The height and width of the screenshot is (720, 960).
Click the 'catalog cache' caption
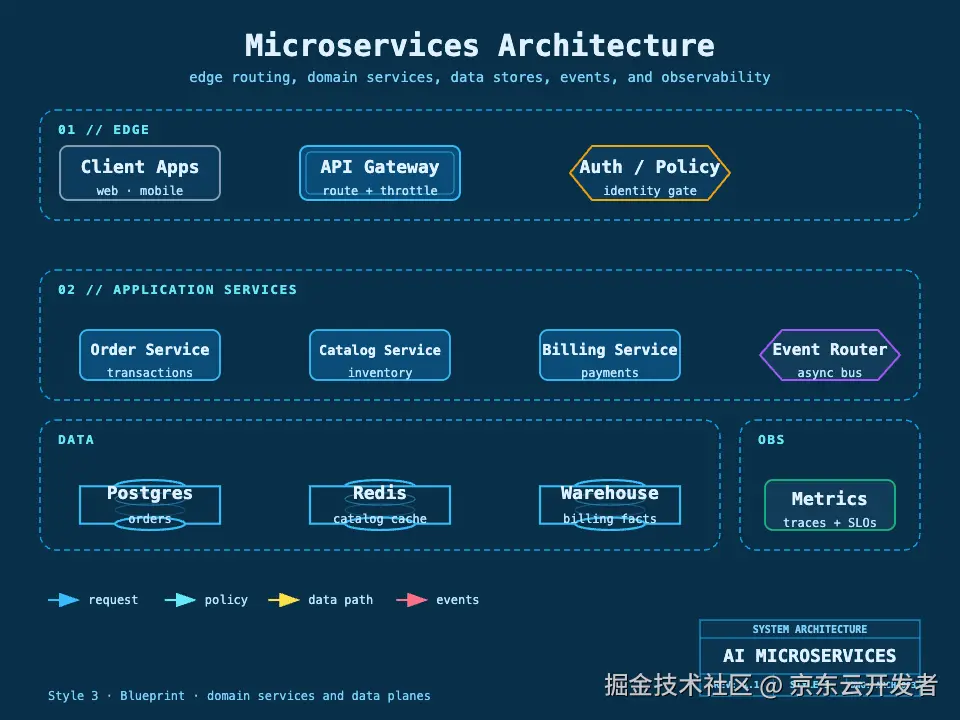[x=380, y=519]
